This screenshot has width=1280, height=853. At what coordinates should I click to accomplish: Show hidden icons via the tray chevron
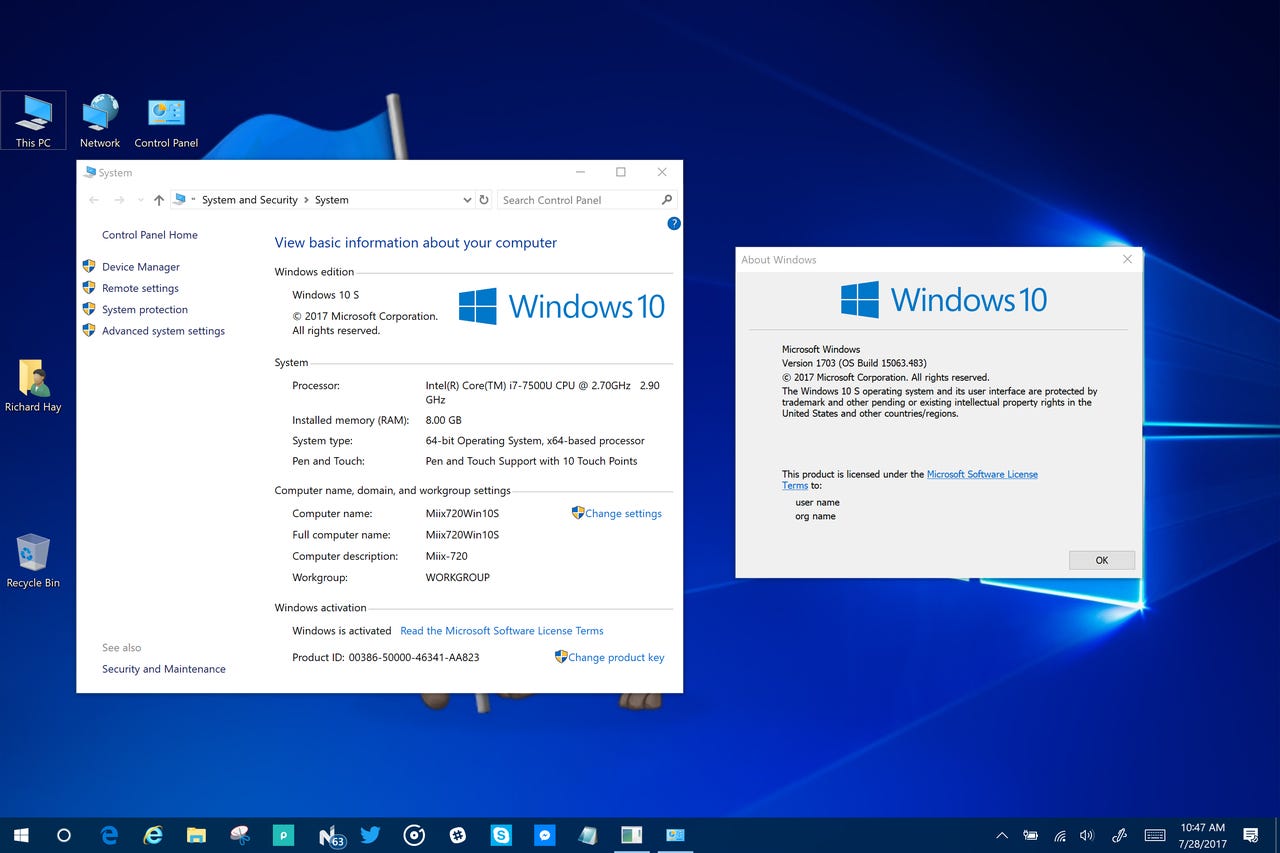1001,834
